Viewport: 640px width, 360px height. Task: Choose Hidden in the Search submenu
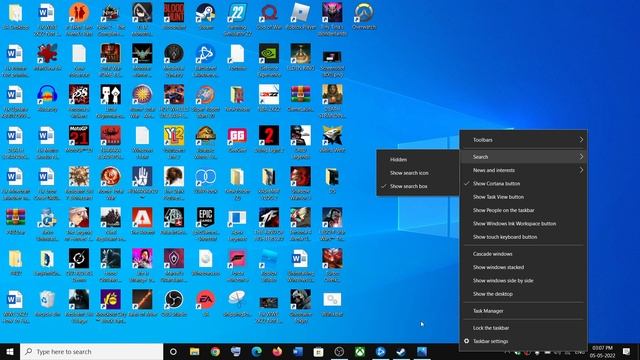(x=418, y=160)
